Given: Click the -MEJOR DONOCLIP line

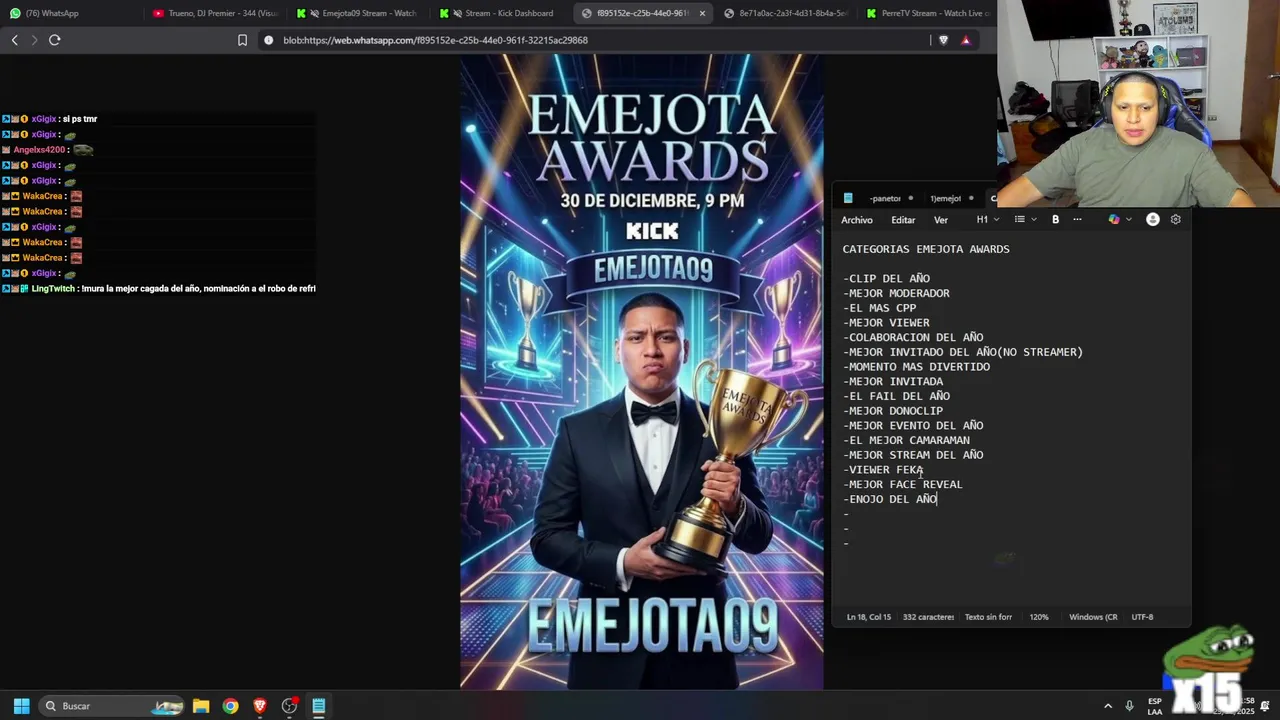Looking at the screenshot, I should click(x=893, y=411).
